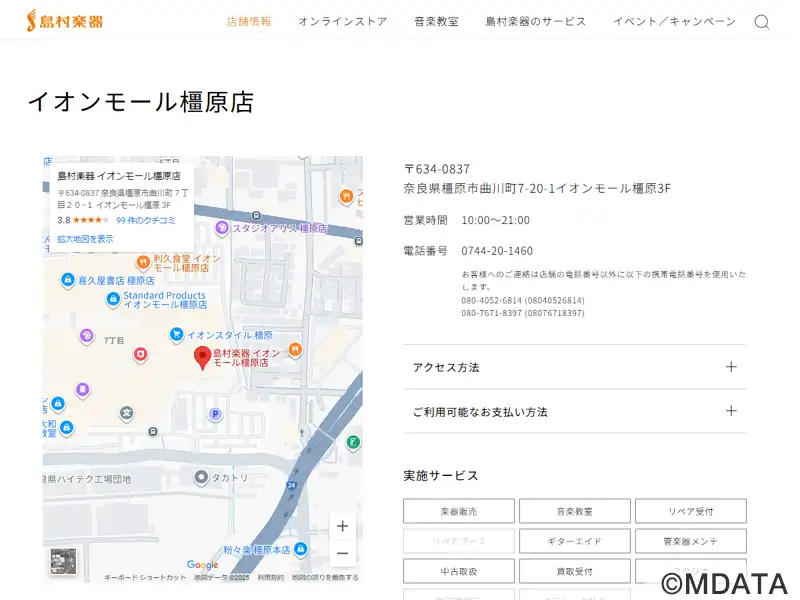Click the 中古取扱 service button
Image resolution: width=800 pixels, height=600 pixels.
point(459,571)
